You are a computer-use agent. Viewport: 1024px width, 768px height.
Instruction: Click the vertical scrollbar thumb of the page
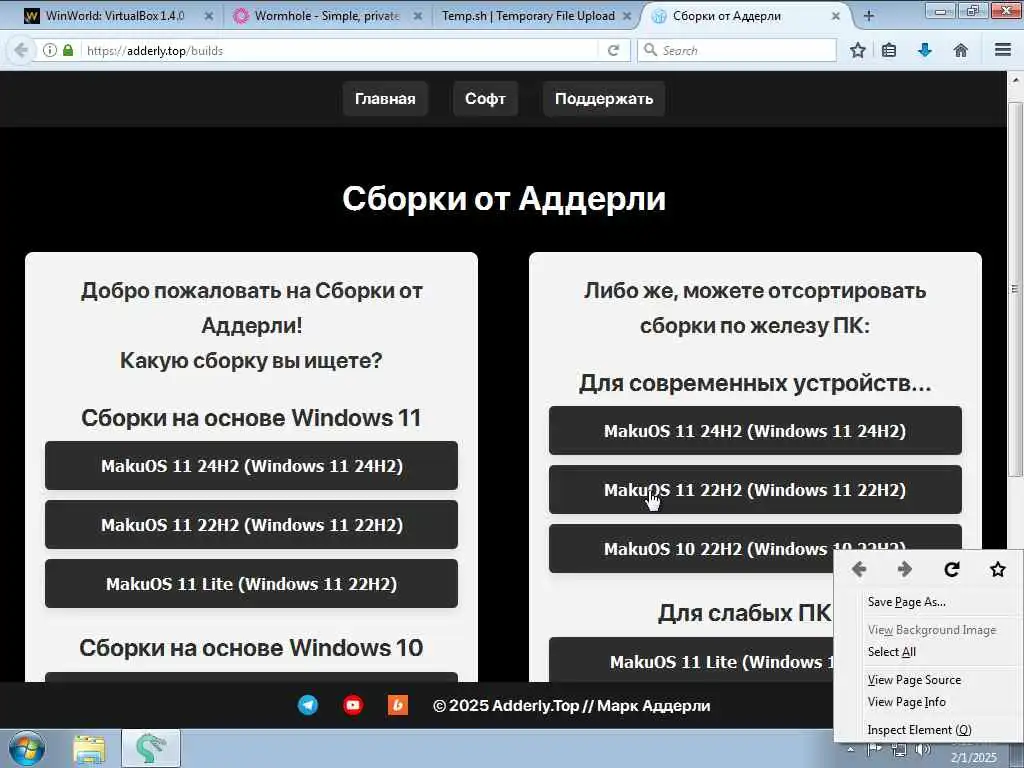click(1015, 289)
